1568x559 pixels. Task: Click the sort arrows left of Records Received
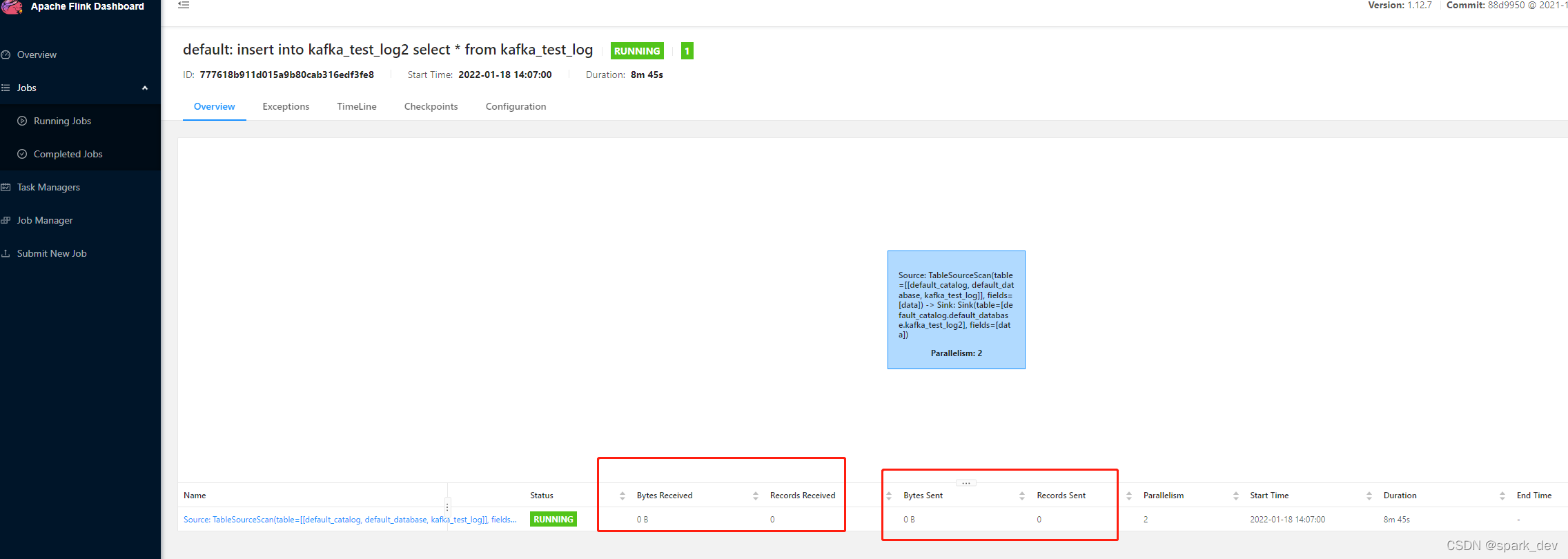click(756, 496)
